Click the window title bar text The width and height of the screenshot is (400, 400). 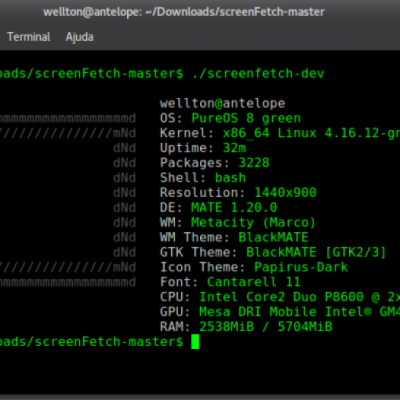pos(184,12)
